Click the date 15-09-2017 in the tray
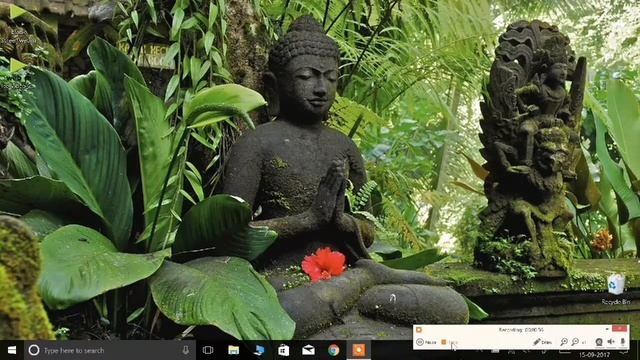This screenshot has height=360, width=640. click(x=594, y=355)
